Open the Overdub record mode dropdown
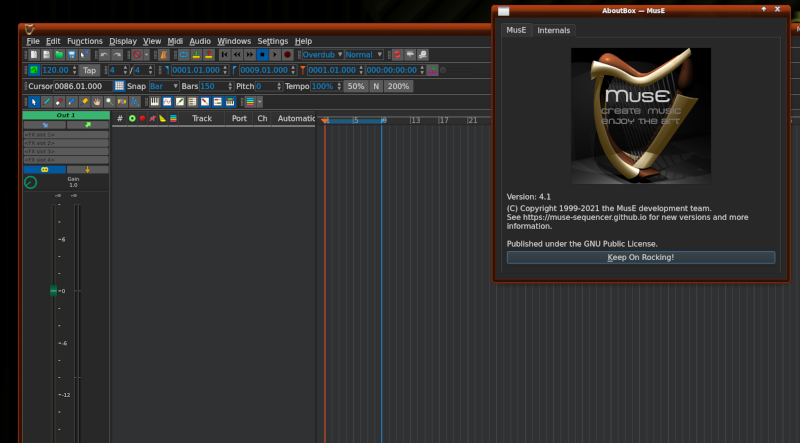 322,55
